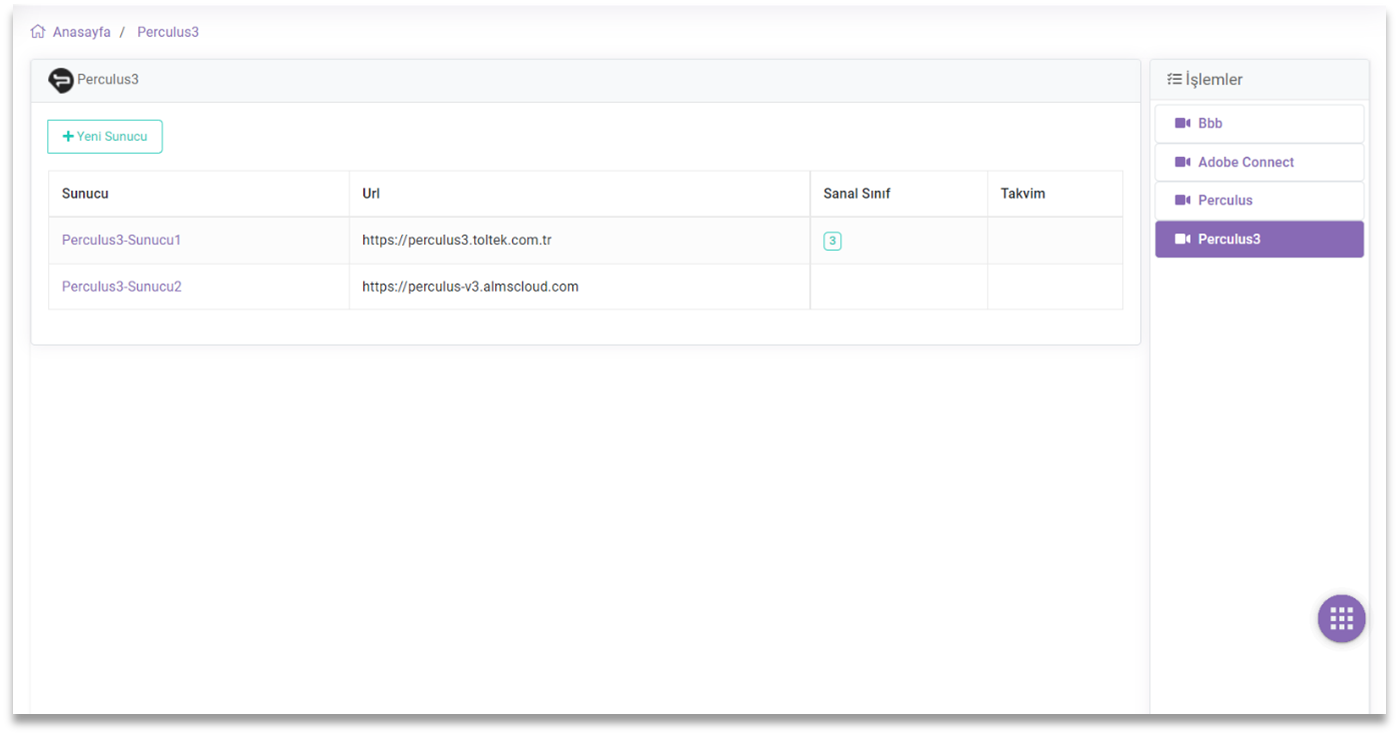Click the Sanal Sınıf count badge showing 3
1399x736 pixels.
pyautogui.click(x=832, y=241)
